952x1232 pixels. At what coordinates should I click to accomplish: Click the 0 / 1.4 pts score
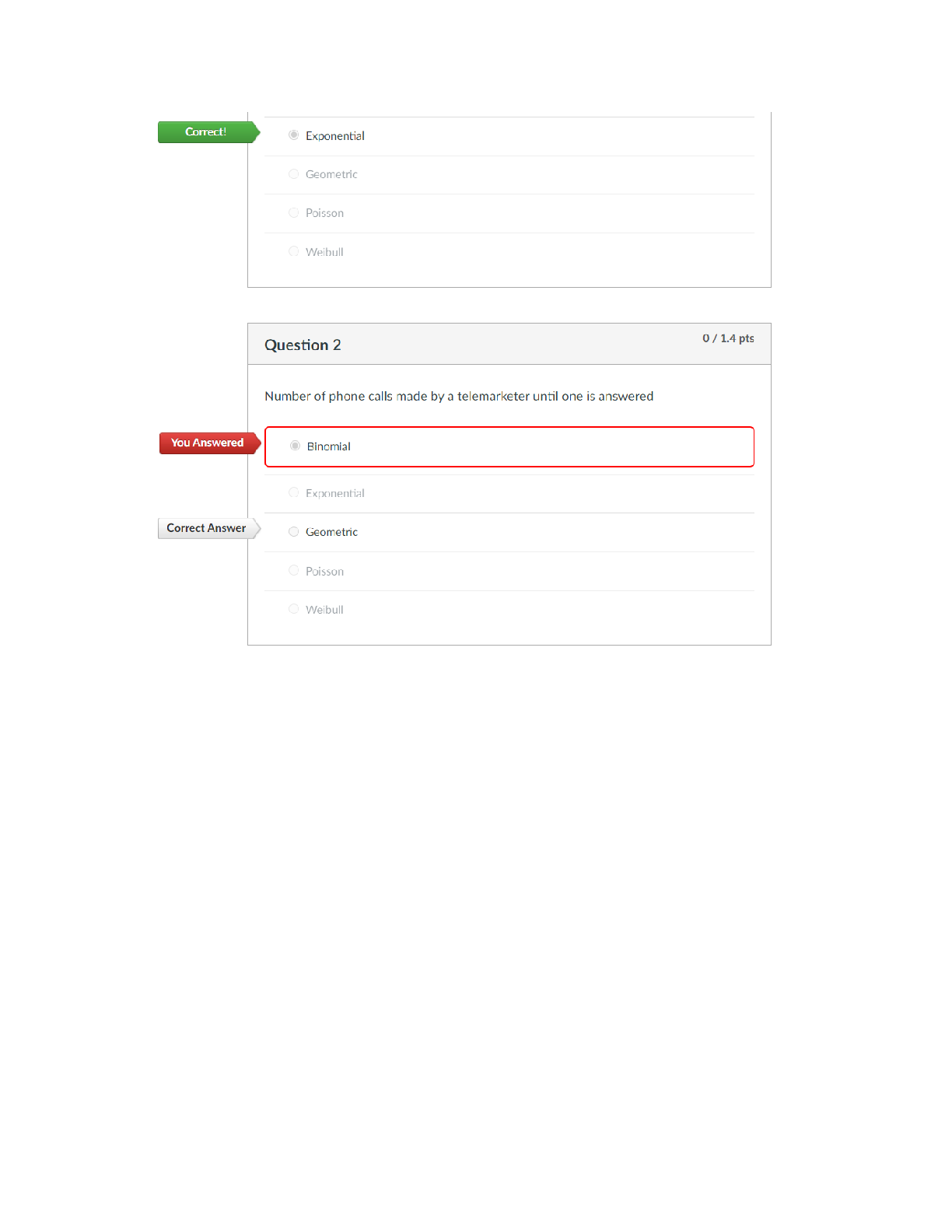(728, 338)
